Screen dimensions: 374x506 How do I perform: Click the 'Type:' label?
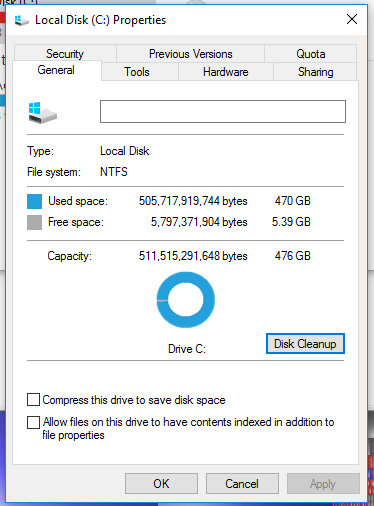coord(40,151)
